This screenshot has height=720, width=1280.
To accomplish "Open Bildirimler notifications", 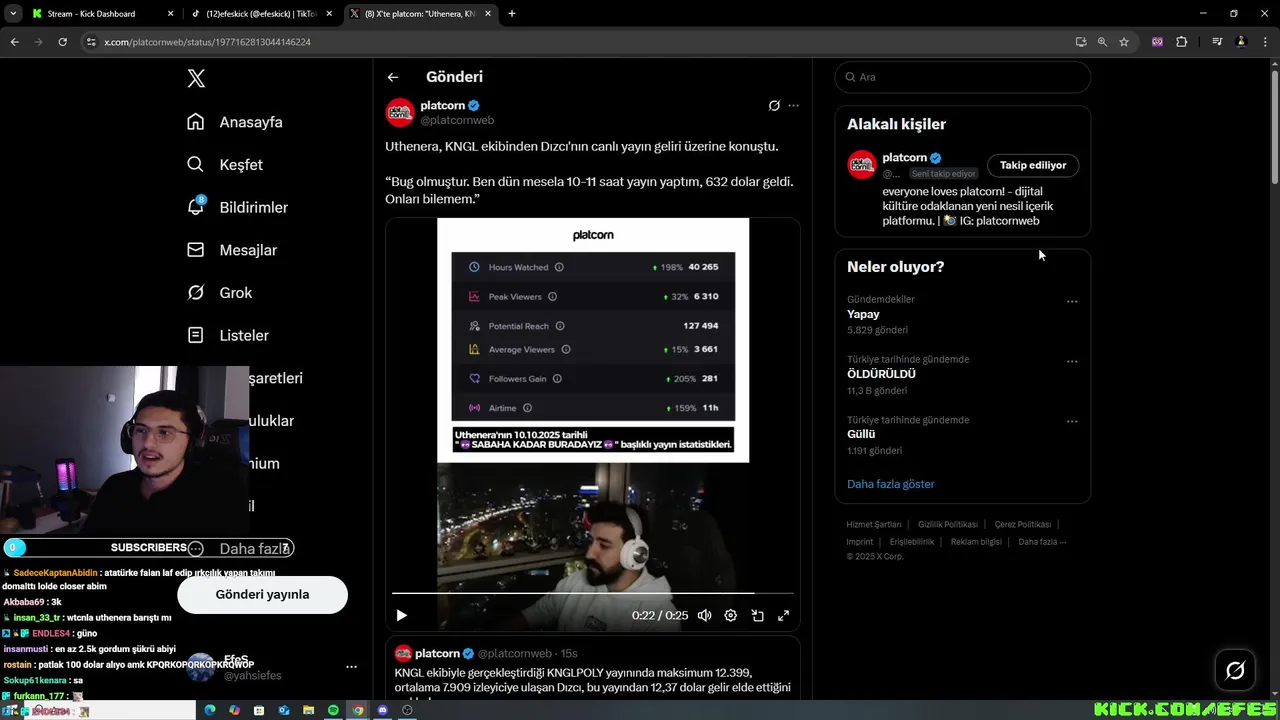I will pos(237,207).
